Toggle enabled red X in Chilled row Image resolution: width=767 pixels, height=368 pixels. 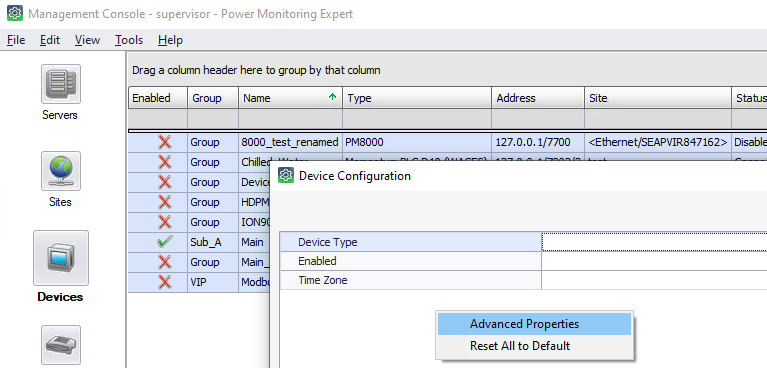point(165,162)
